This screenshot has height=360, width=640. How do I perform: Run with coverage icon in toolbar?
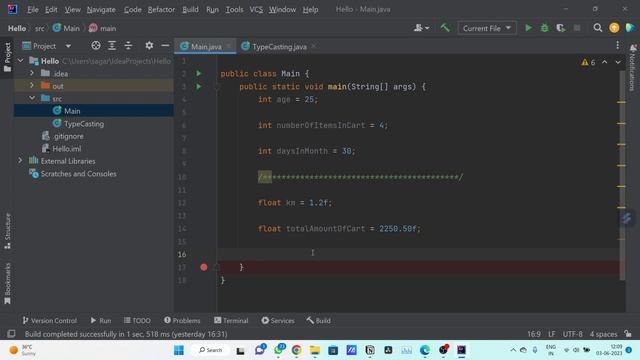[x=561, y=28]
